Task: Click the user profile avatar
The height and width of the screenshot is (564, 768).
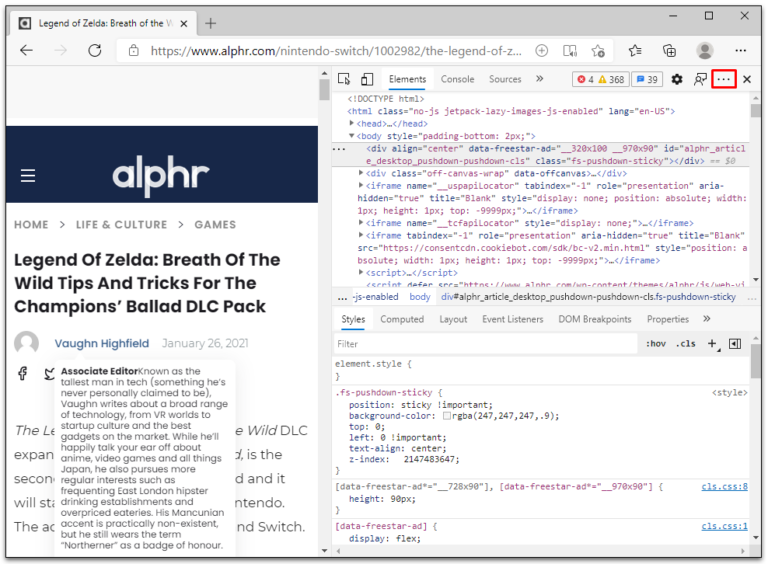Action: click(704, 50)
